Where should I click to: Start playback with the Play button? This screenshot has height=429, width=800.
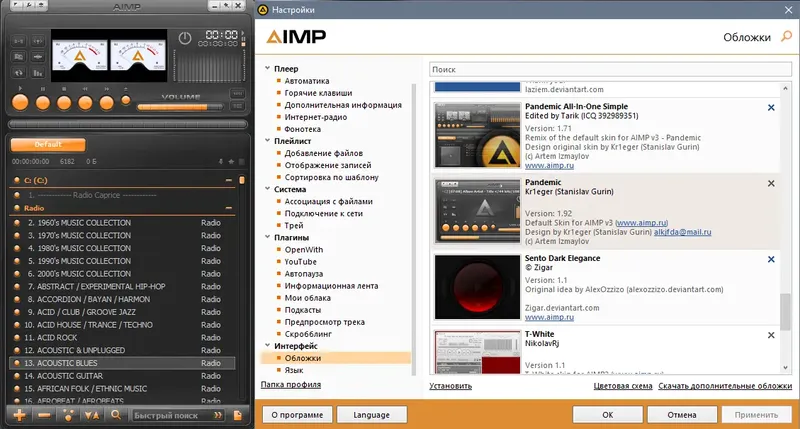pos(20,103)
